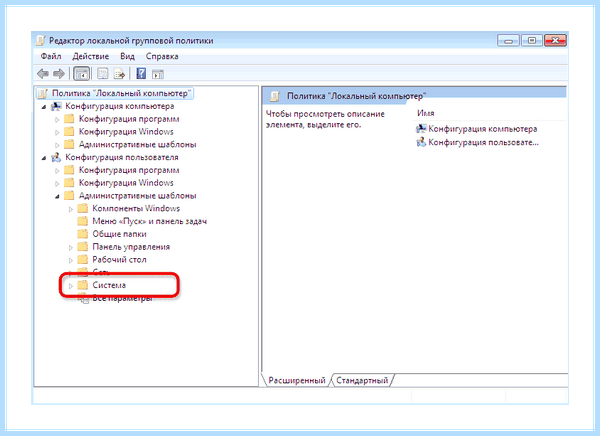The width and height of the screenshot is (600, 436).
Task: Select the Система tree item
Action: [x=109, y=285]
